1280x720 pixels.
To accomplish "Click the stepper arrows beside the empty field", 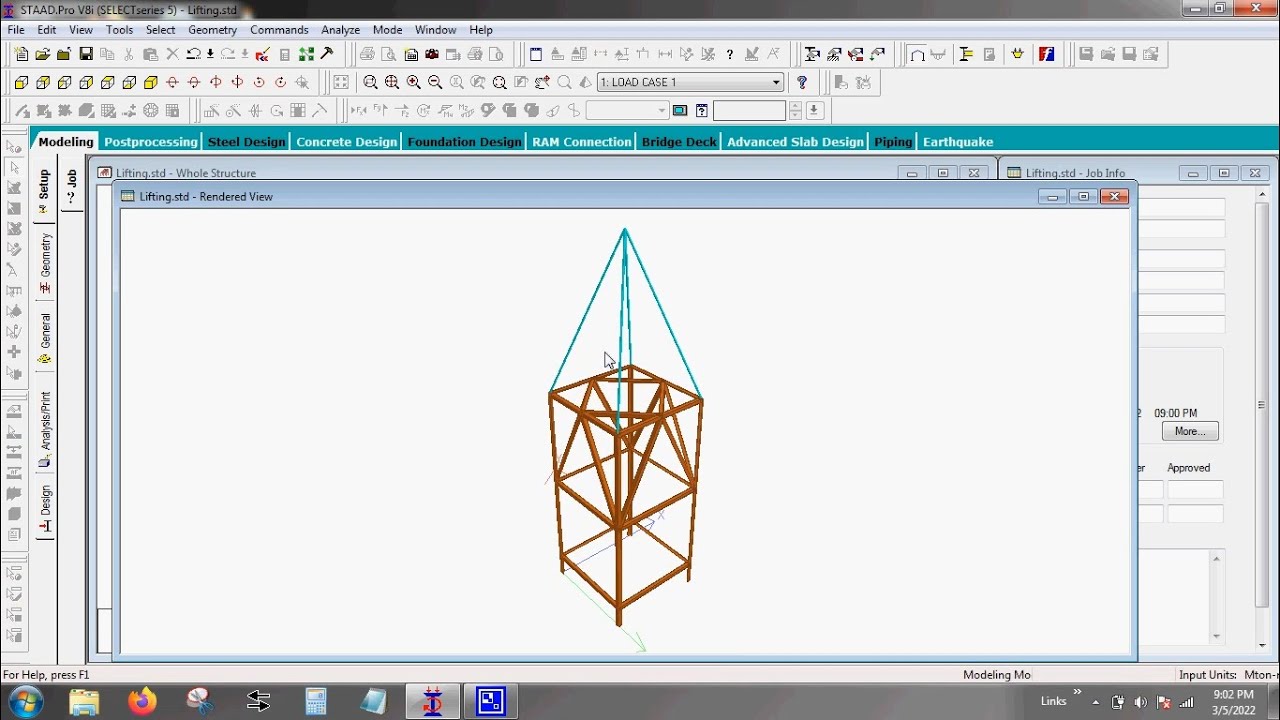I will [x=795, y=110].
